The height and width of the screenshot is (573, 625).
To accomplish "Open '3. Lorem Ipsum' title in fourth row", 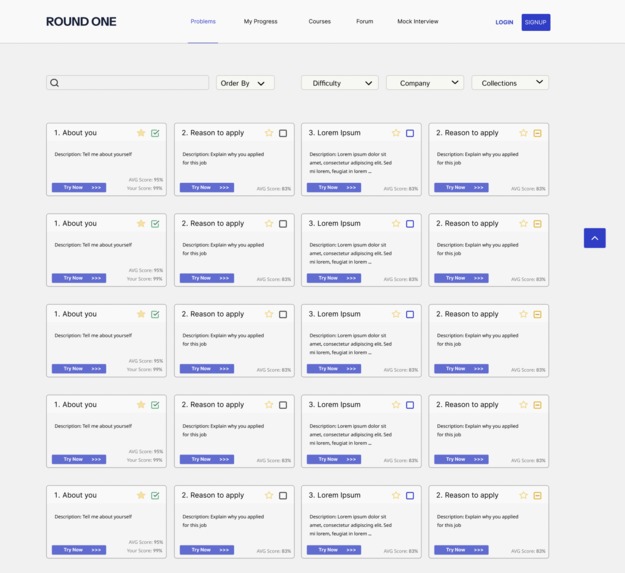I will click(x=334, y=405).
